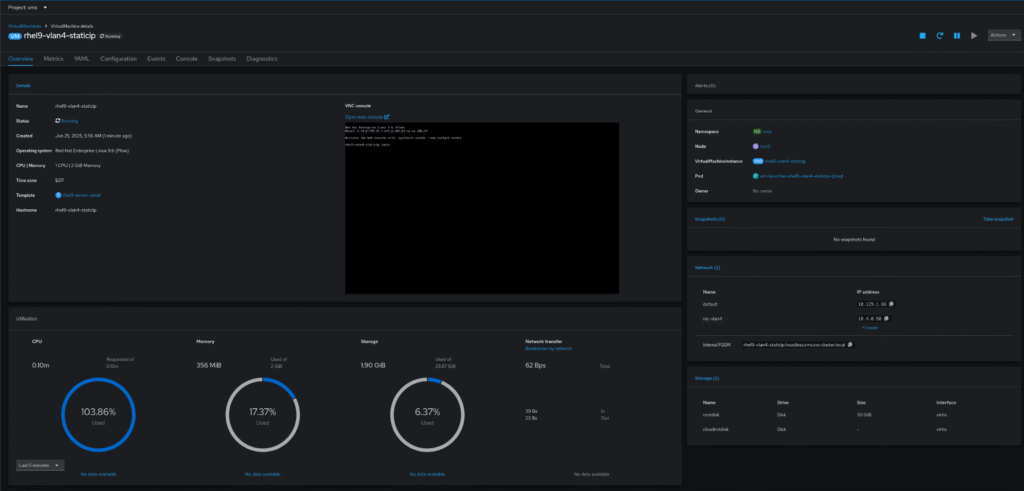1024x491 pixels.
Task: Copy the 10.129.1.66 IP address
Action: [x=892, y=304]
